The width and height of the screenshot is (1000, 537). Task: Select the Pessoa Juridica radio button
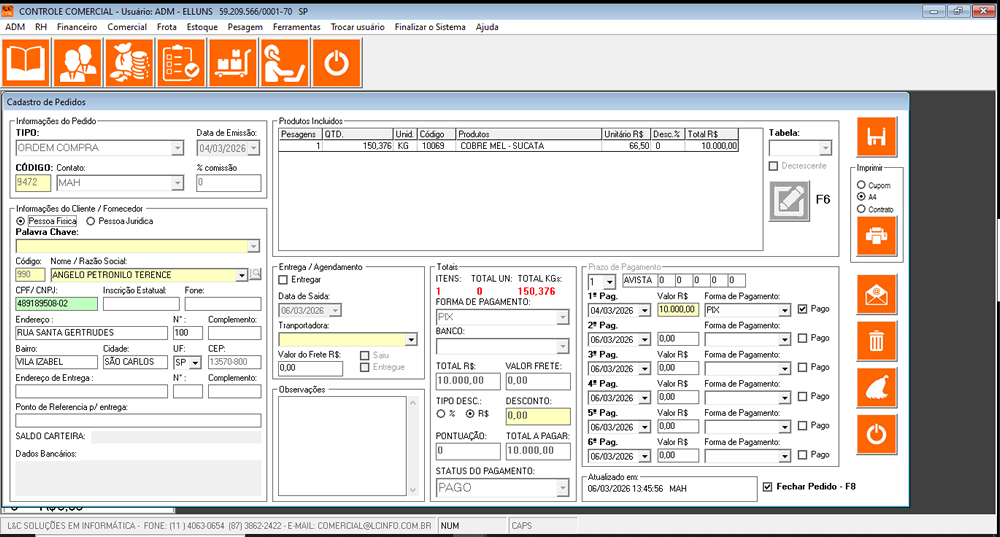tap(91, 221)
